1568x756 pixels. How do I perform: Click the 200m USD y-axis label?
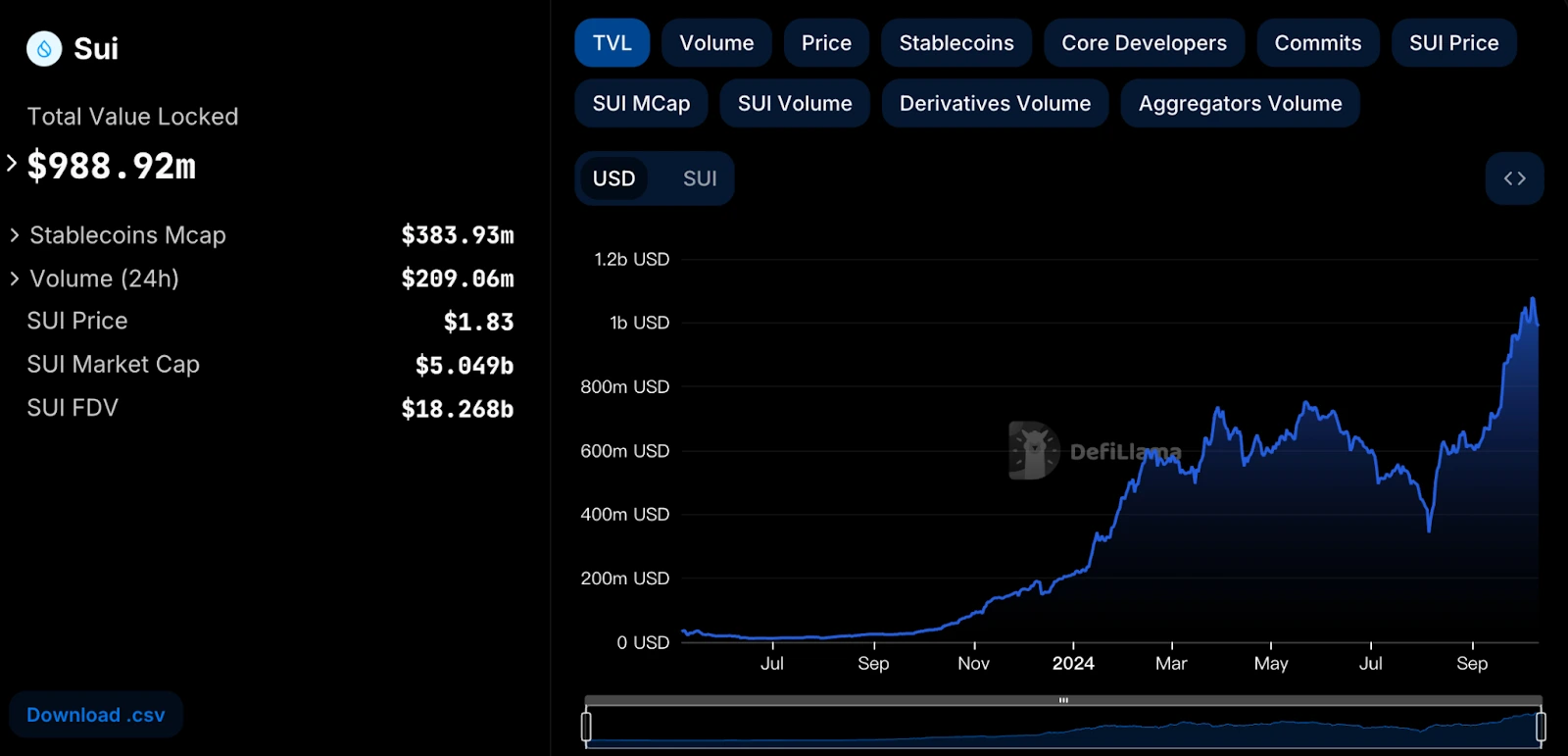pyautogui.click(x=625, y=579)
